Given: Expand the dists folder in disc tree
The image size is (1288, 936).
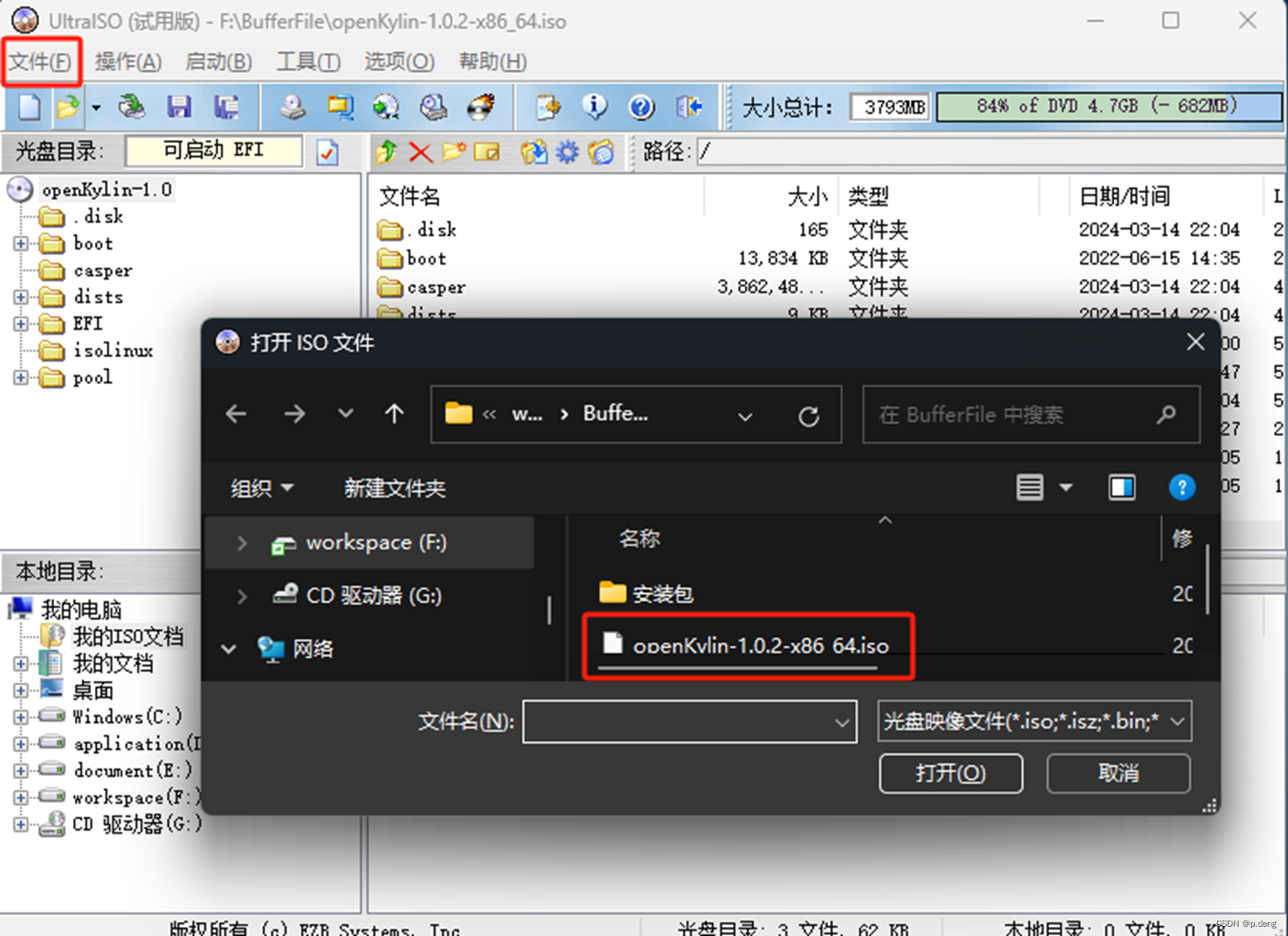Looking at the screenshot, I should (21, 297).
